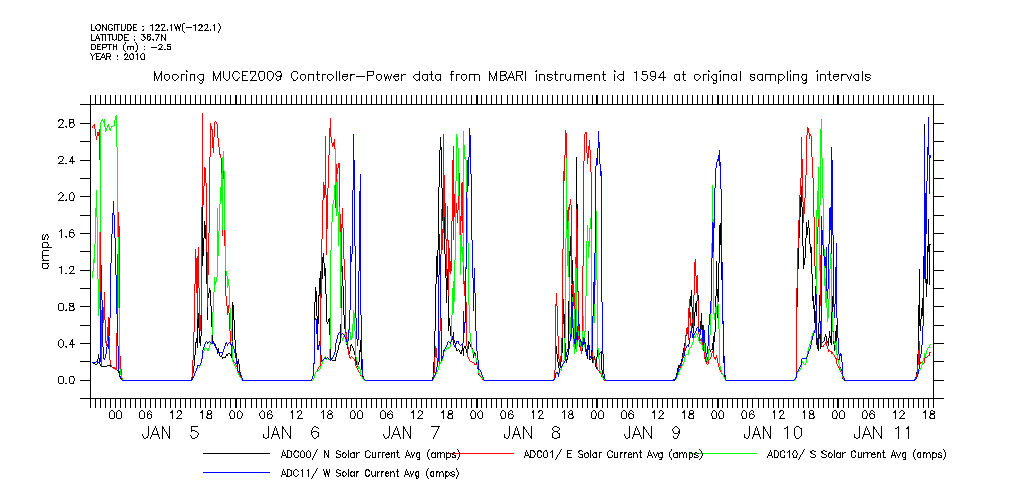Click the ADC10 S Solar Current legend label
The image size is (1009, 504).
point(855,454)
